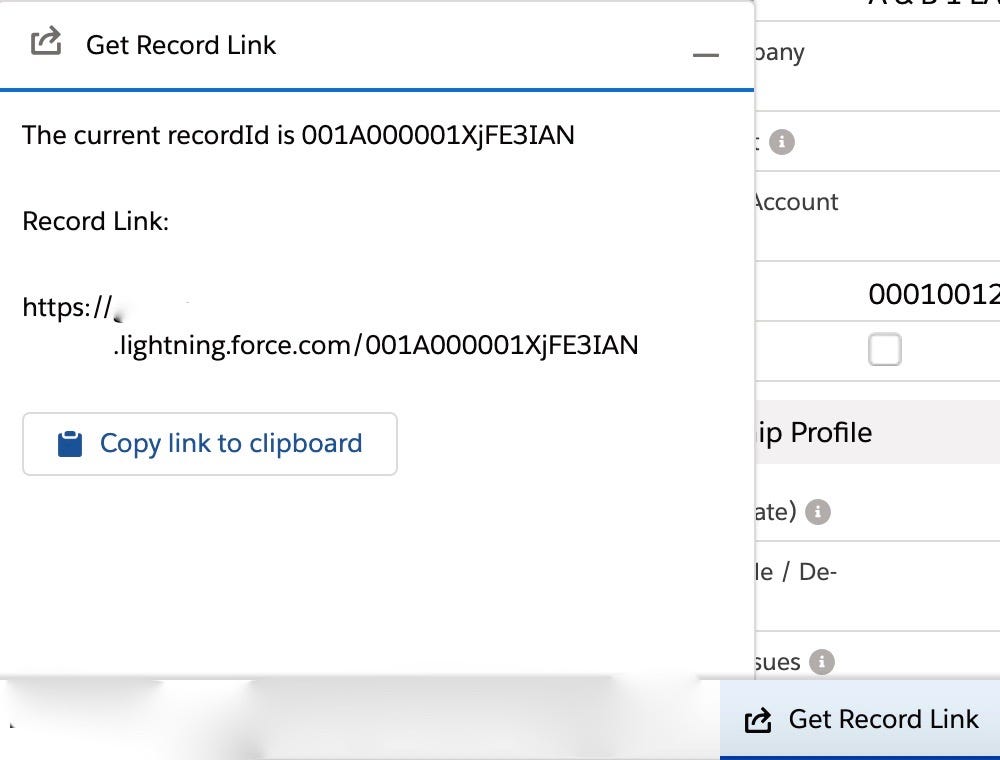Click the Get Record Link label in the utility bar
The height and width of the screenshot is (760, 1000).
click(x=884, y=719)
